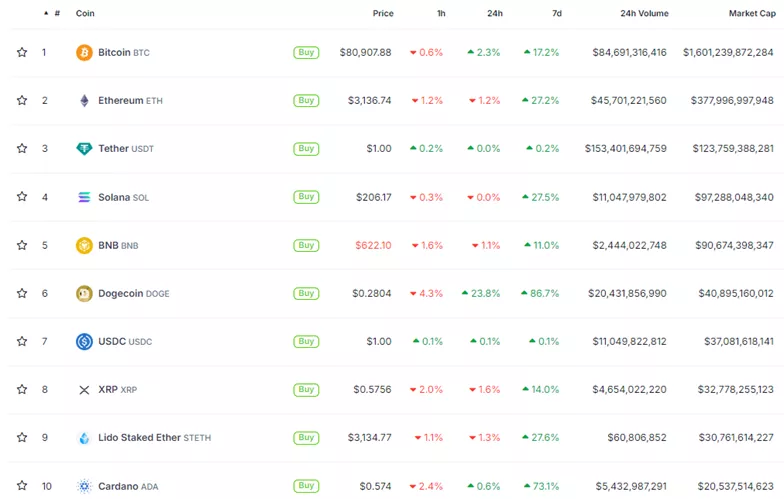Click the Ethereum diamond logo icon
784x499 pixels.
[84, 100]
